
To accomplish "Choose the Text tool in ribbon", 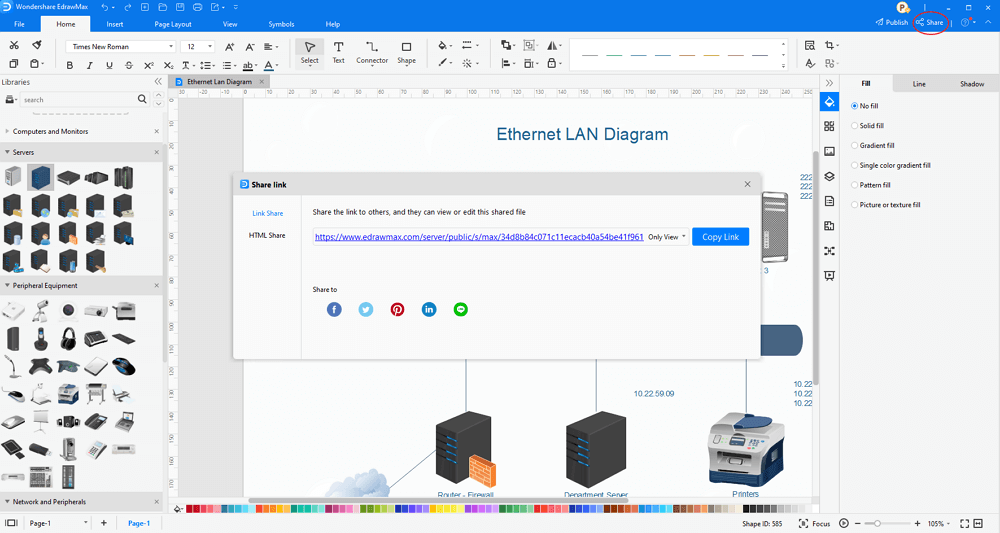I will click(339, 52).
